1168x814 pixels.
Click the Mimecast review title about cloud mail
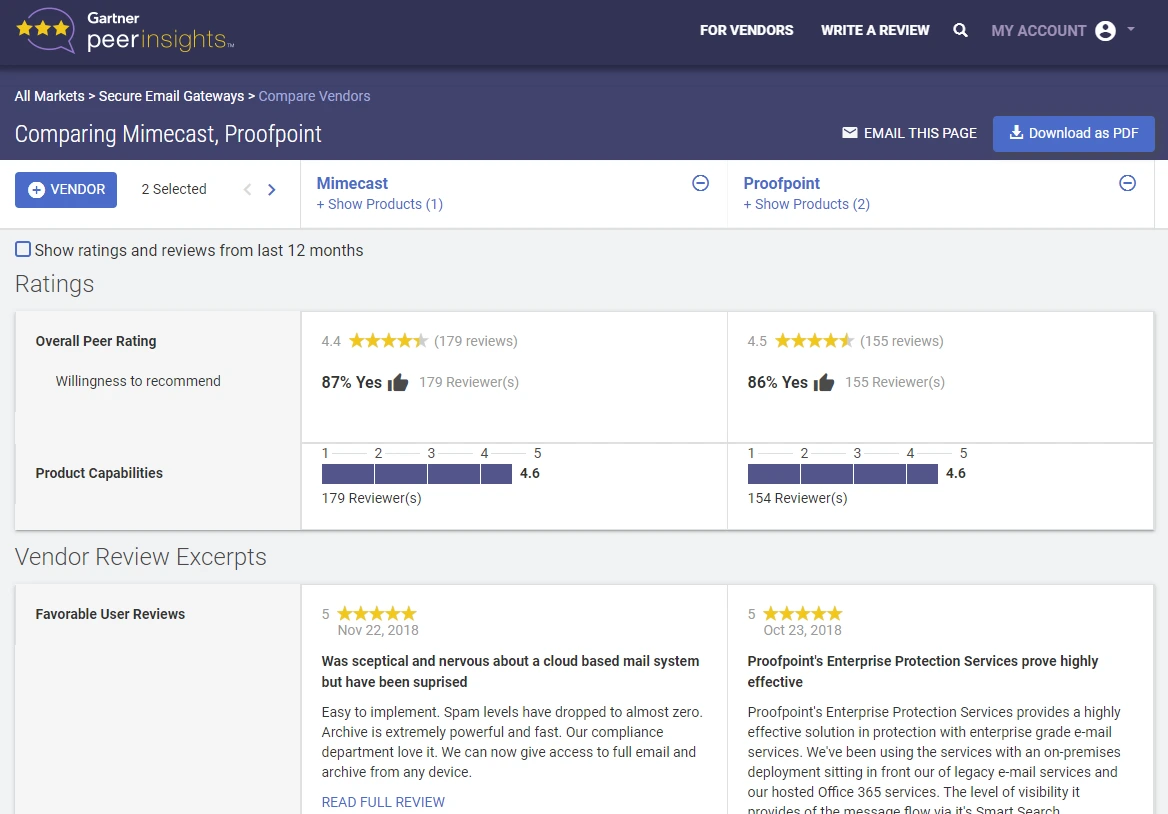(510, 672)
